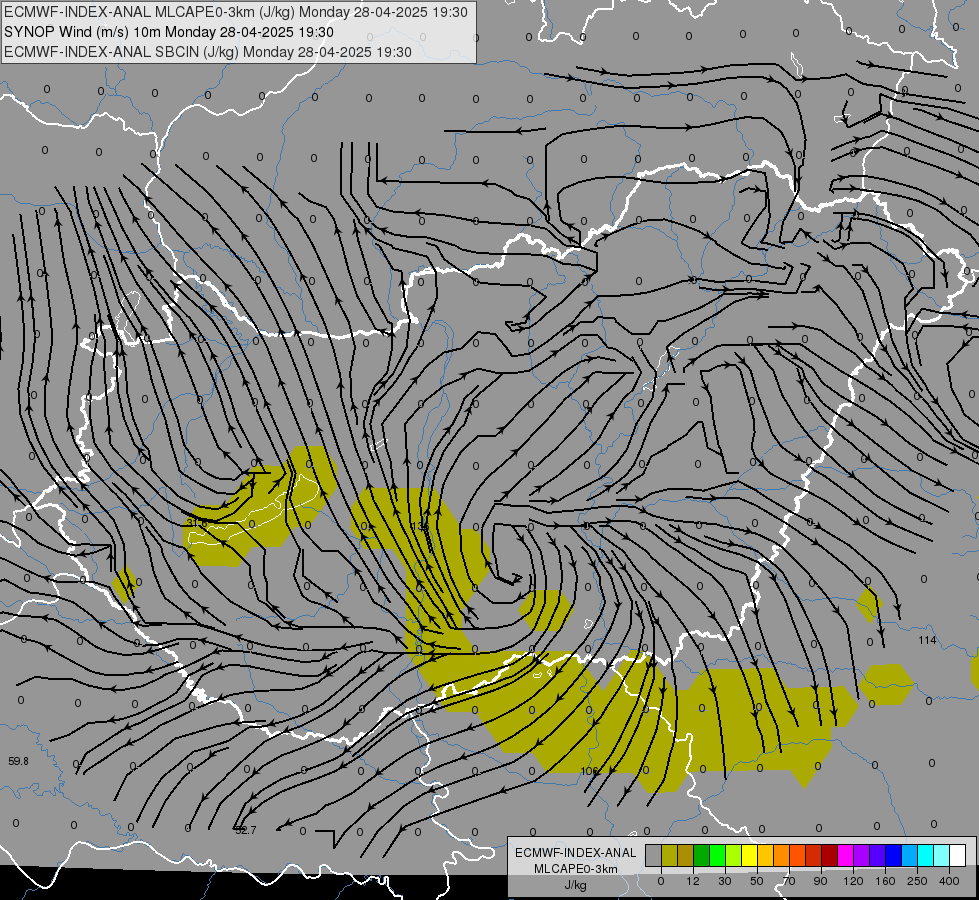
Task: Click legend tick label 120
Action: point(852,881)
